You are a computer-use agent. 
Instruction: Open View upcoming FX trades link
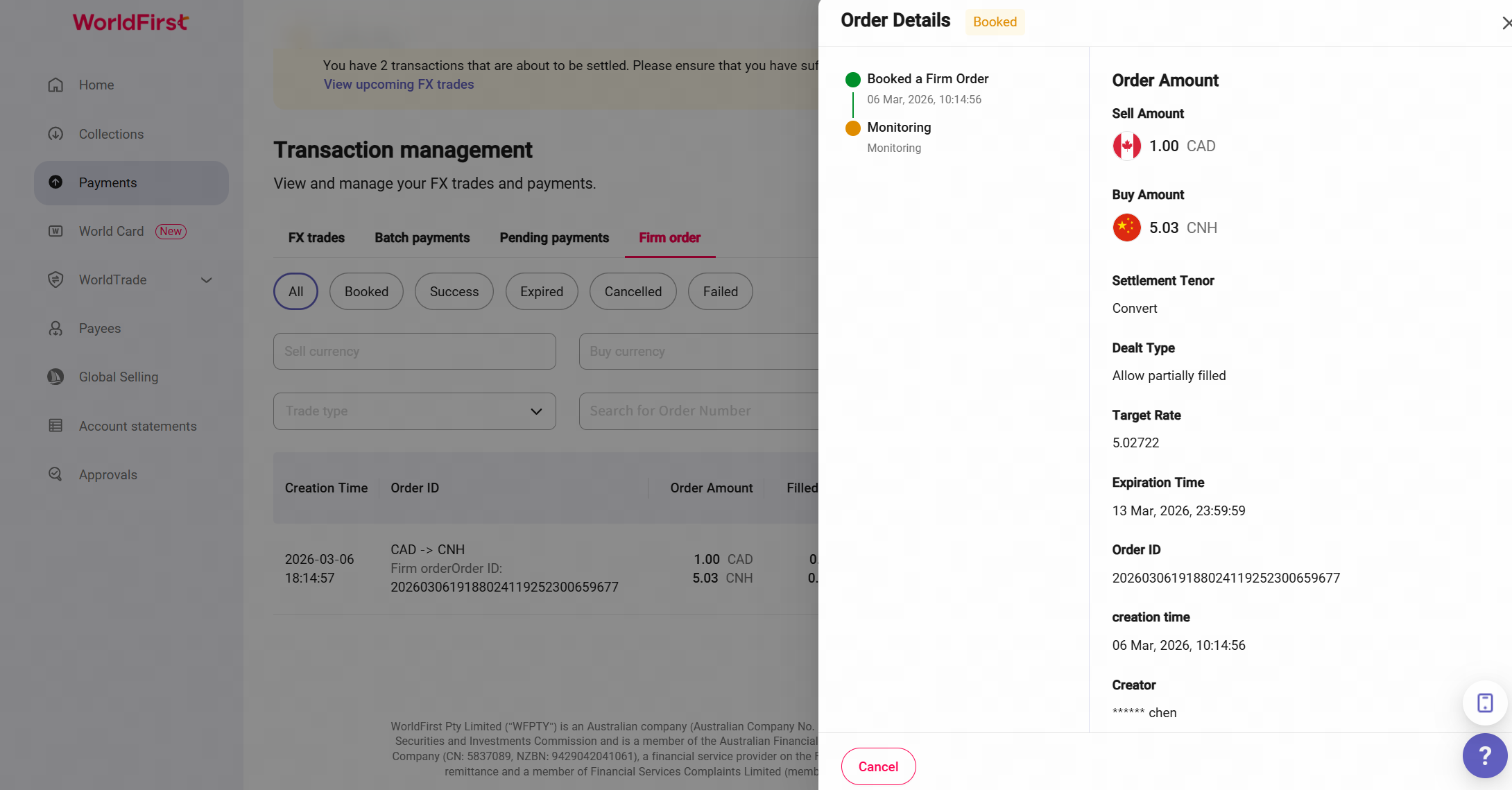click(399, 84)
